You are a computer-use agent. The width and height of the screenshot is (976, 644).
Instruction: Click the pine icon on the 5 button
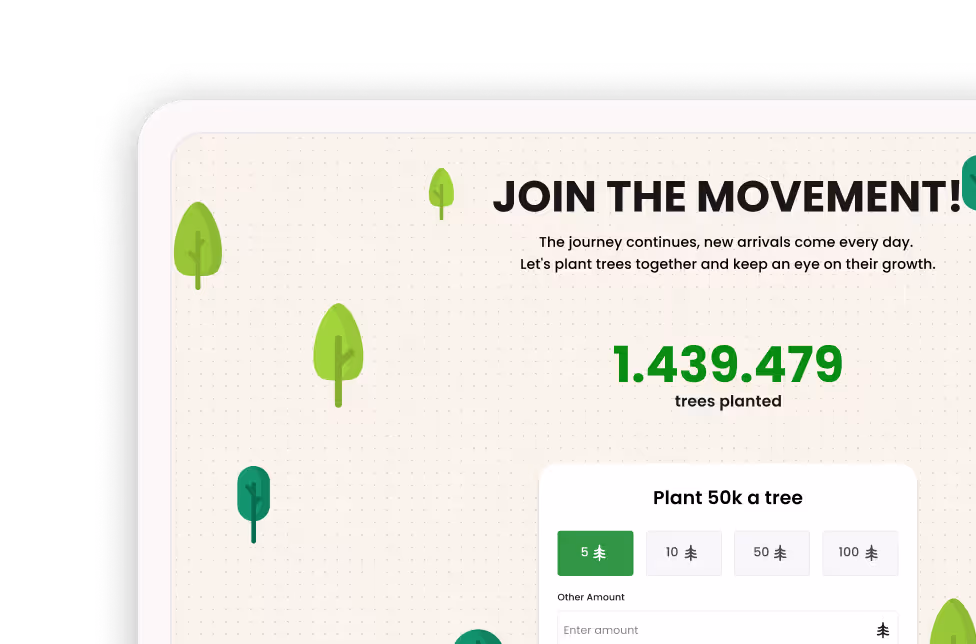[599, 553]
